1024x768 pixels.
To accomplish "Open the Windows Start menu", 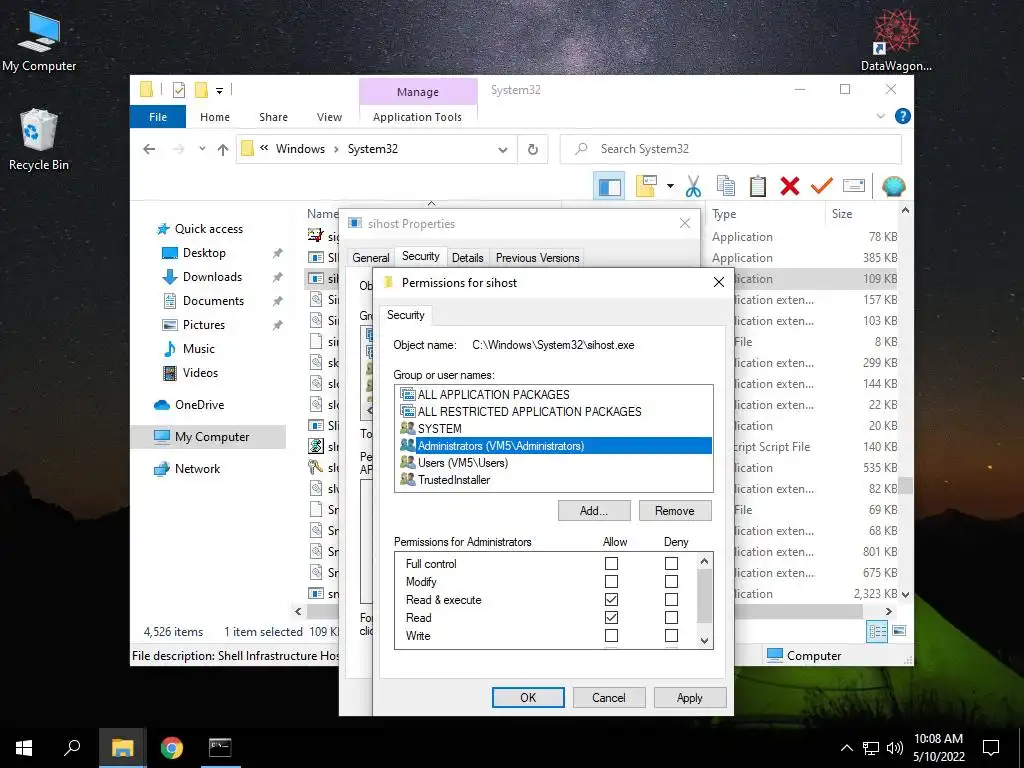I will (24, 748).
